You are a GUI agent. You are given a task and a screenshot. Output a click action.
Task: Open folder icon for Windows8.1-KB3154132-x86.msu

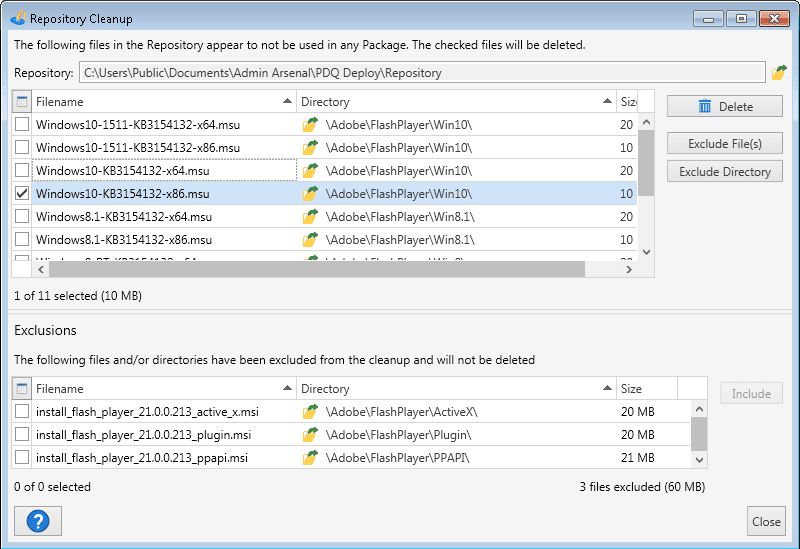[x=310, y=239]
